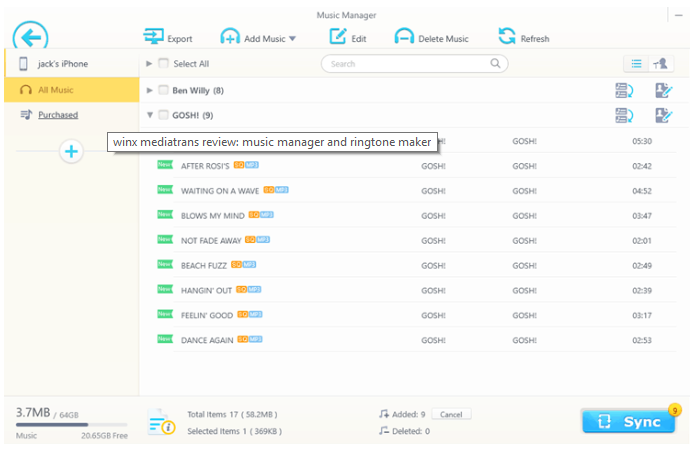Select the NOT FADE AWAY song
This screenshot has width=696, height=456.
pyautogui.click(x=415, y=240)
